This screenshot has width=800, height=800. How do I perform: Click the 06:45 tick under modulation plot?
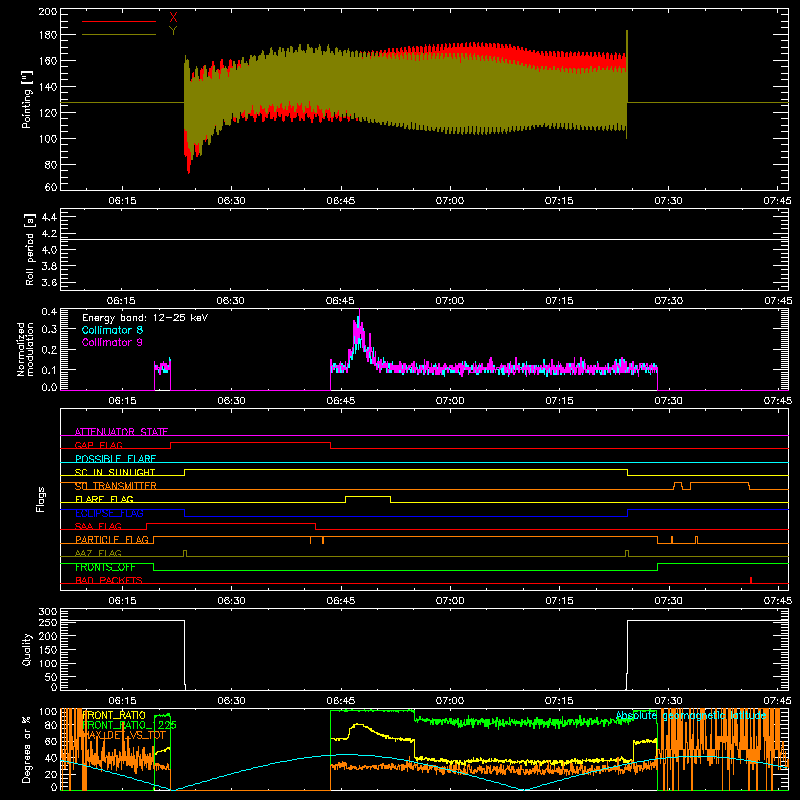click(x=341, y=401)
